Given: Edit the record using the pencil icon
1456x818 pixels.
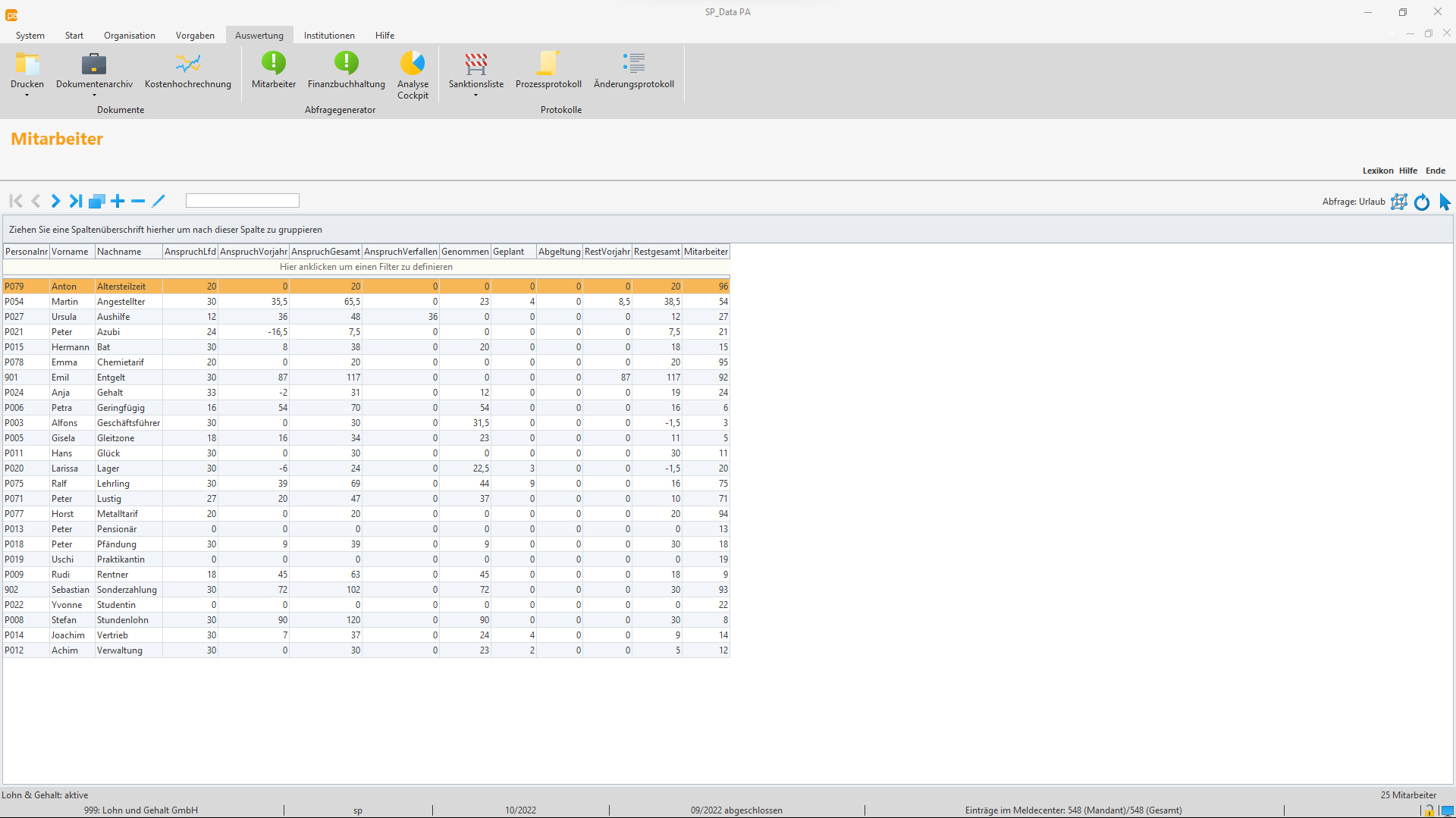Looking at the screenshot, I should (159, 201).
